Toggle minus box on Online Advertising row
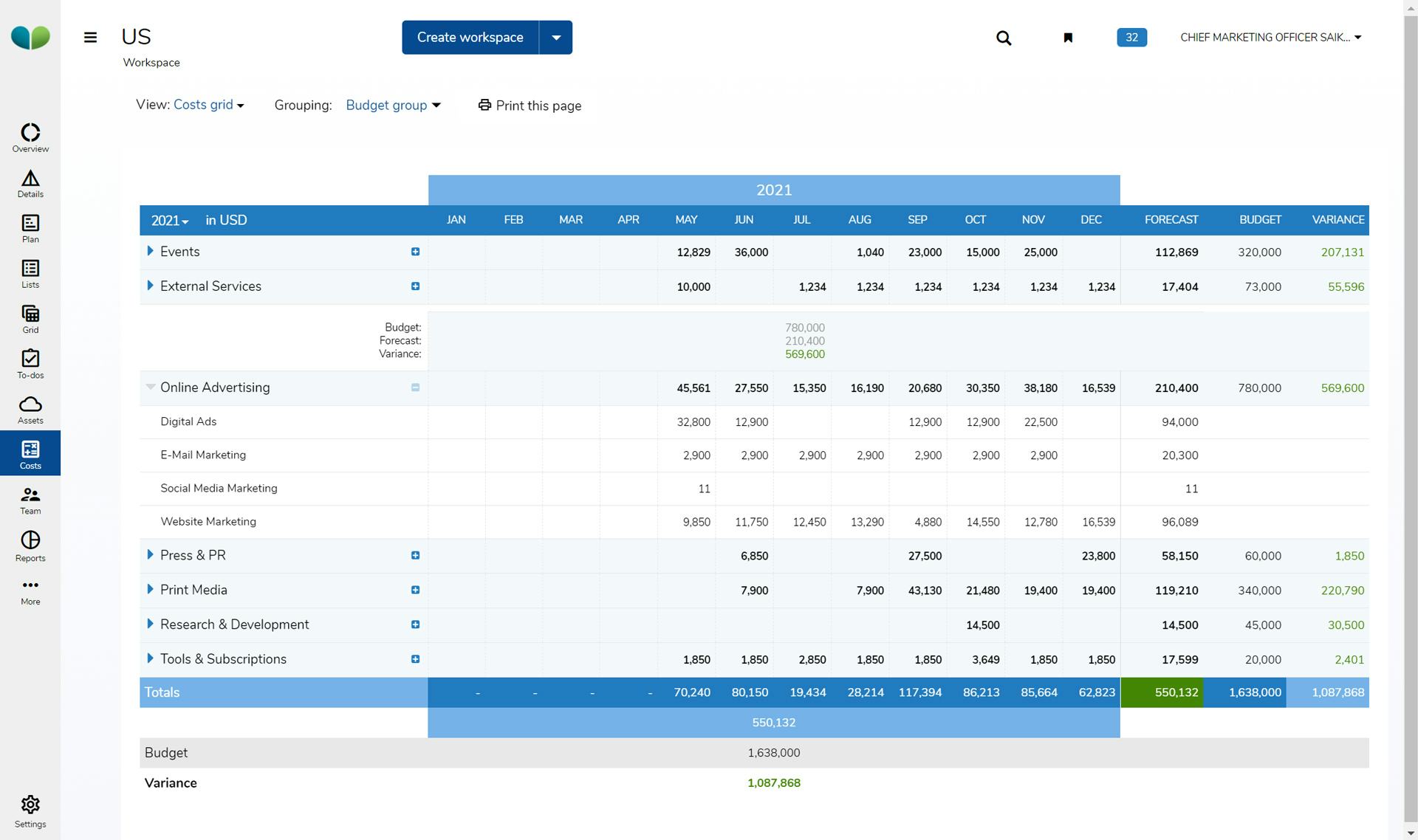 coord(415,388)
